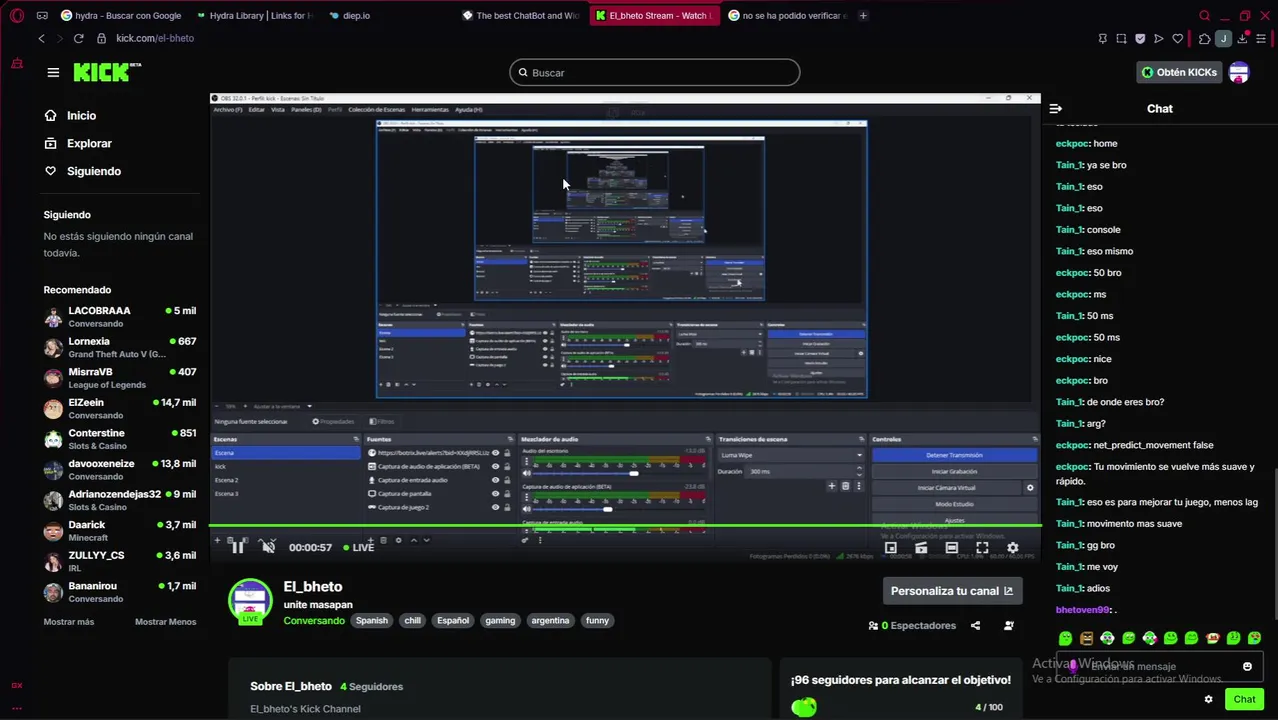Select the gaming tag
Viewport: 1278px width, 720px height.
[x=500, y=621]
